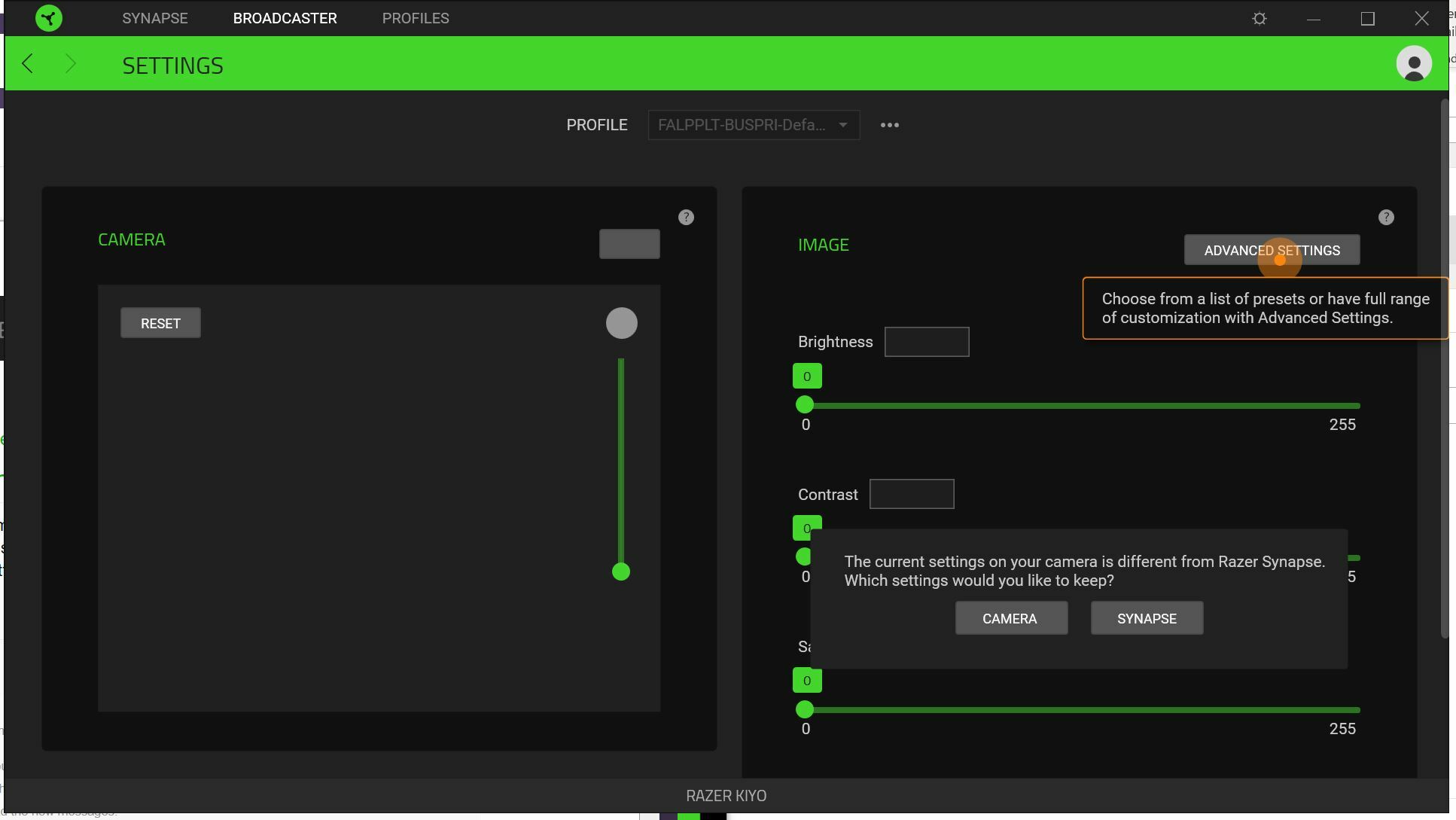The height and width of the screenshot is (820, 1456).
Task: Open the profile three-dots menu
Action: tap(890, 125)
